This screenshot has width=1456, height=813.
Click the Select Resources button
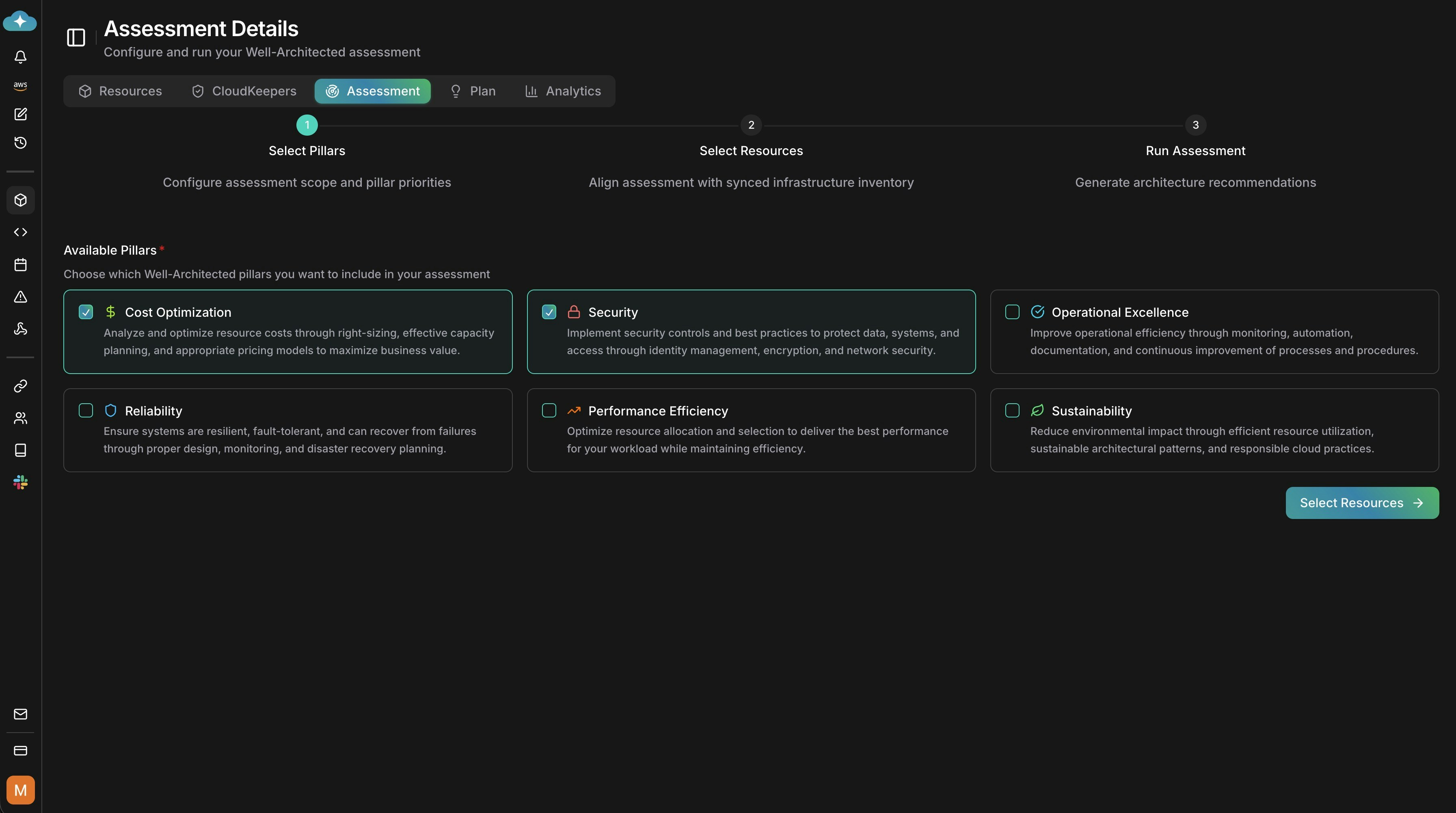click(x=1362, y=503)
